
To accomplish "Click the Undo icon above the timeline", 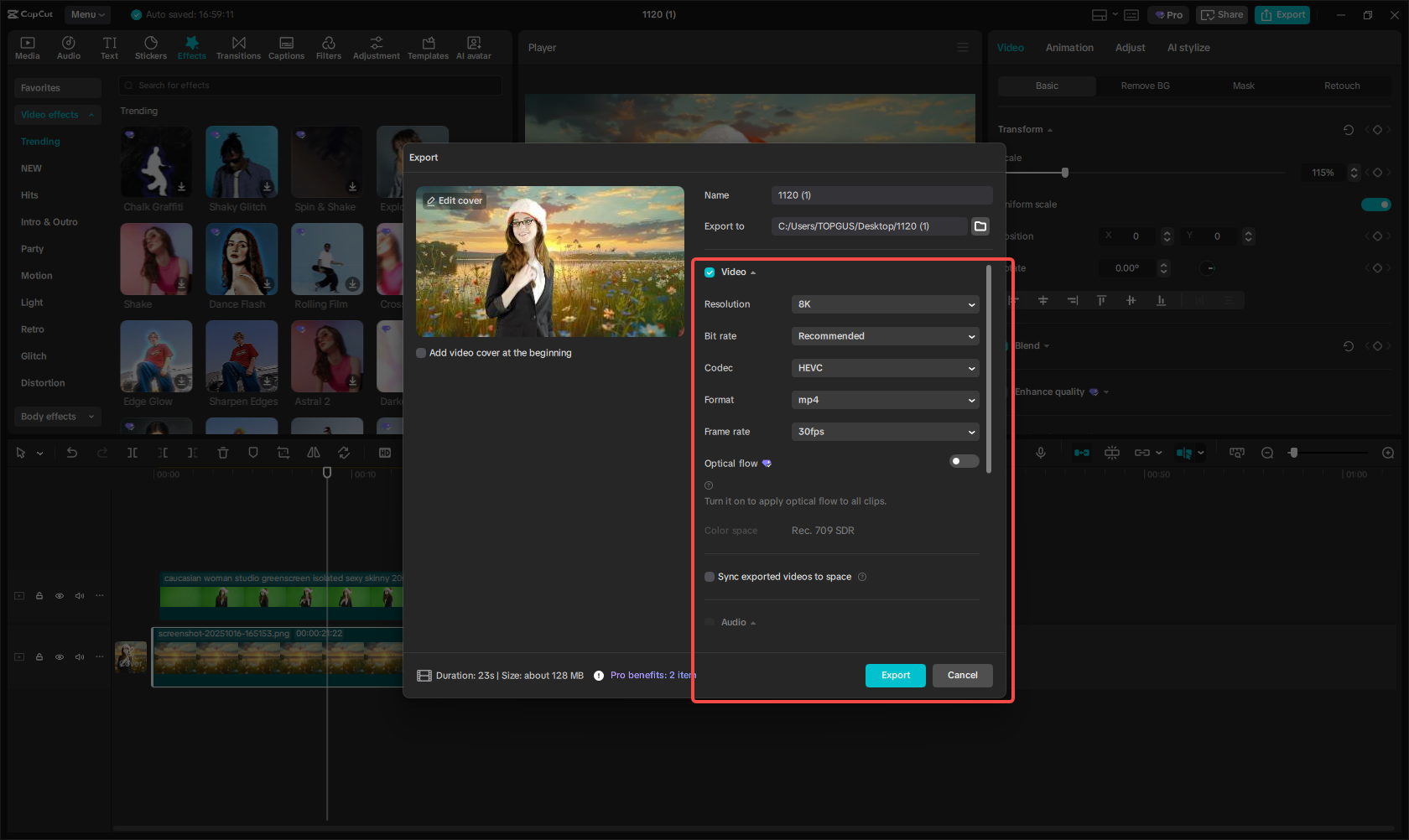I will pos(71,453).
